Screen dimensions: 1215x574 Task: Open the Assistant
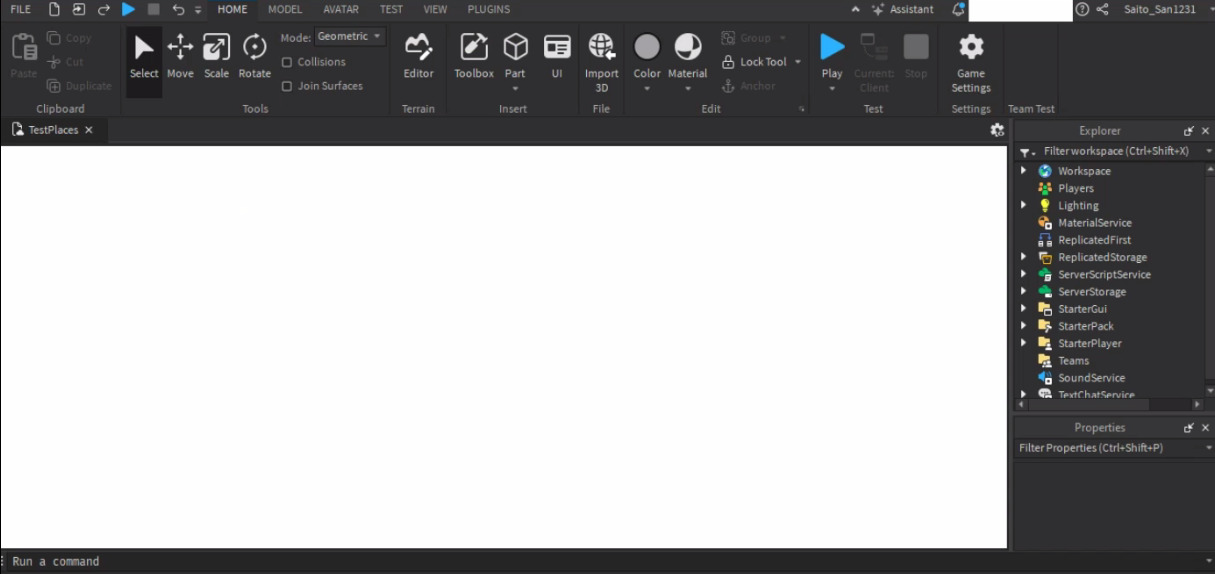click(903, 9)
